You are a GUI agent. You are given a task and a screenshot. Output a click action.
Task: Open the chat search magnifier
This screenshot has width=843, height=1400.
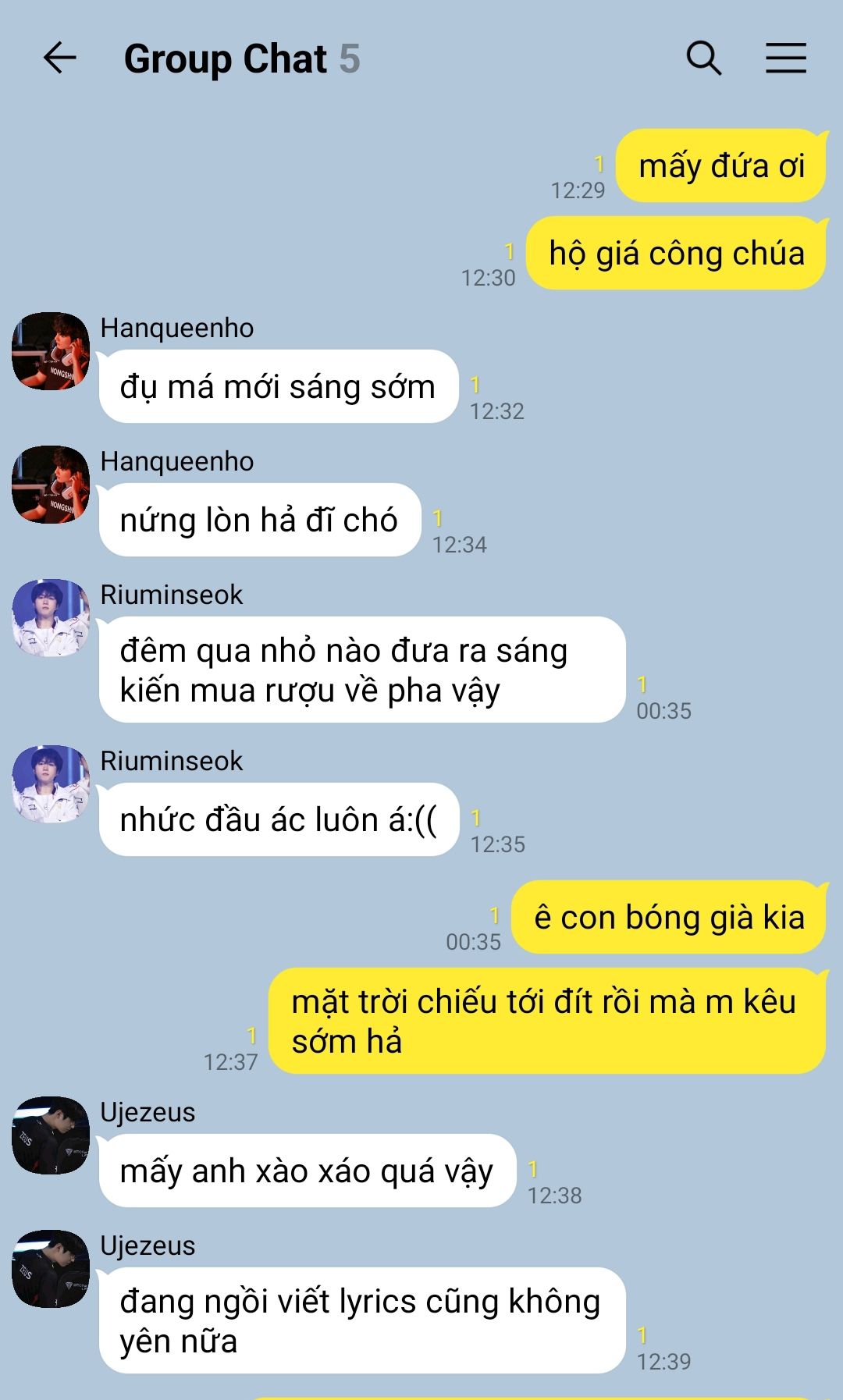[x=703, y=58]
